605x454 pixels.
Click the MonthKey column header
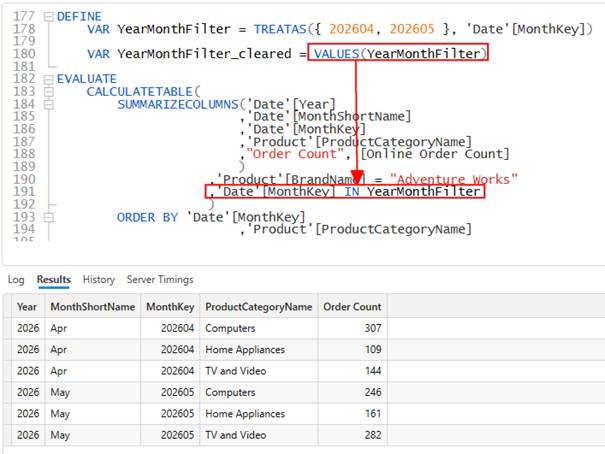click(x=170, y=307)
